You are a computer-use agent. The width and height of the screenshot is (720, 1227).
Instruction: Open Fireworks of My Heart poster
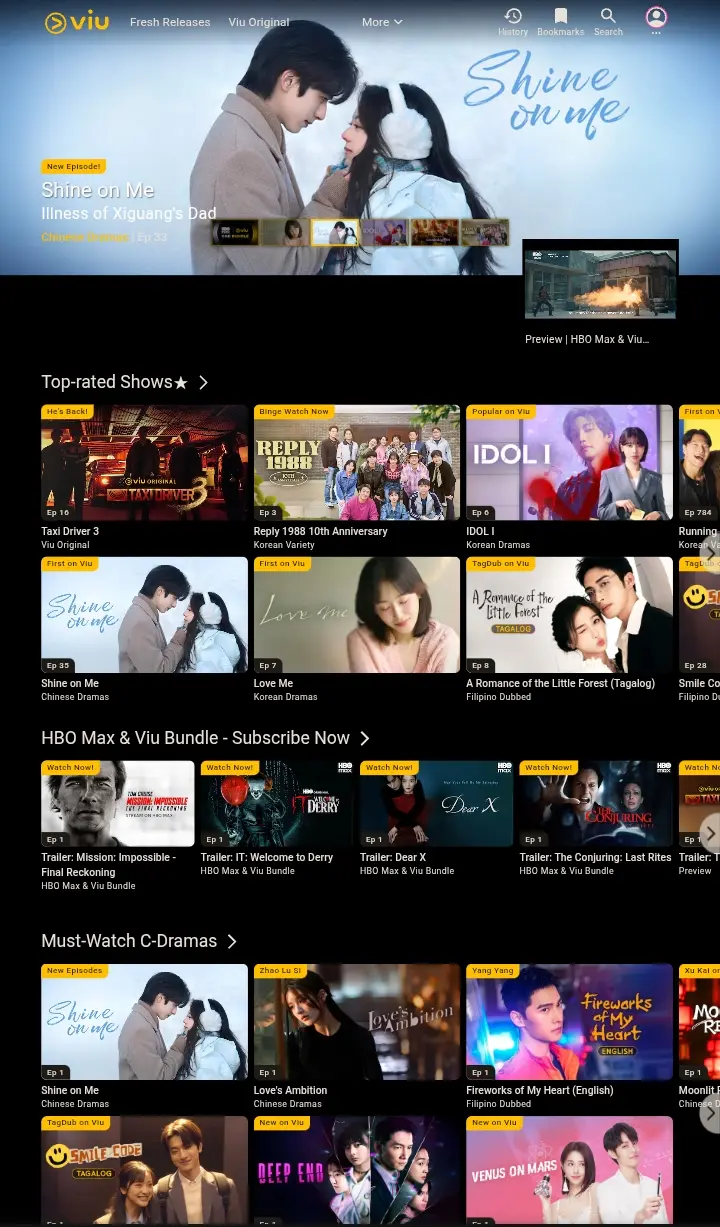pos(569,1022)
